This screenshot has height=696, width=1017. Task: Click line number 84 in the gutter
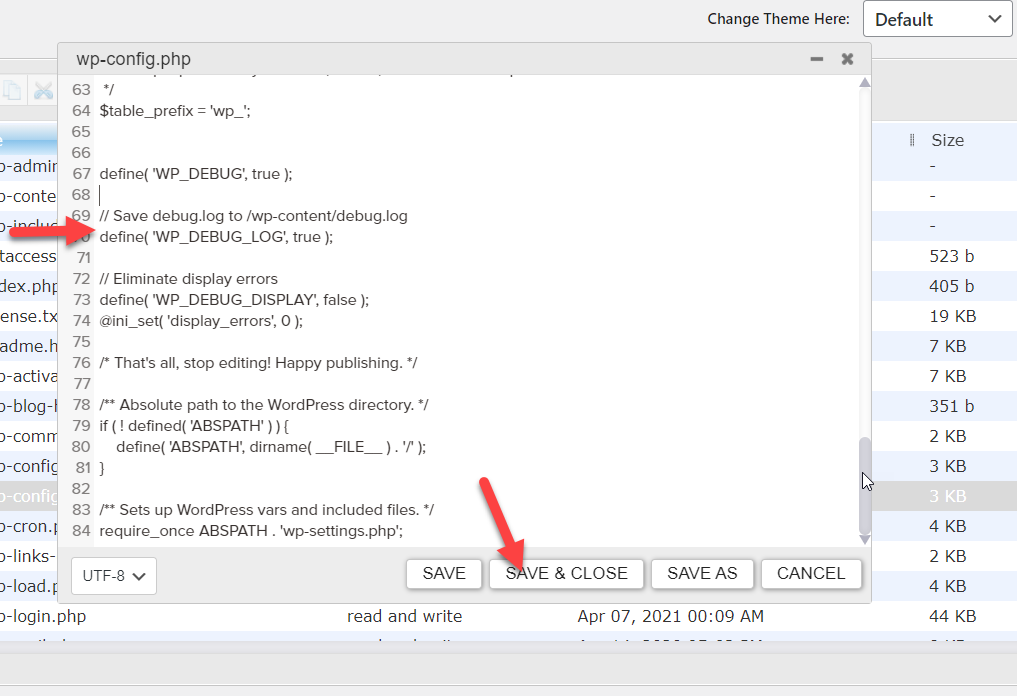tap(81, 531)
